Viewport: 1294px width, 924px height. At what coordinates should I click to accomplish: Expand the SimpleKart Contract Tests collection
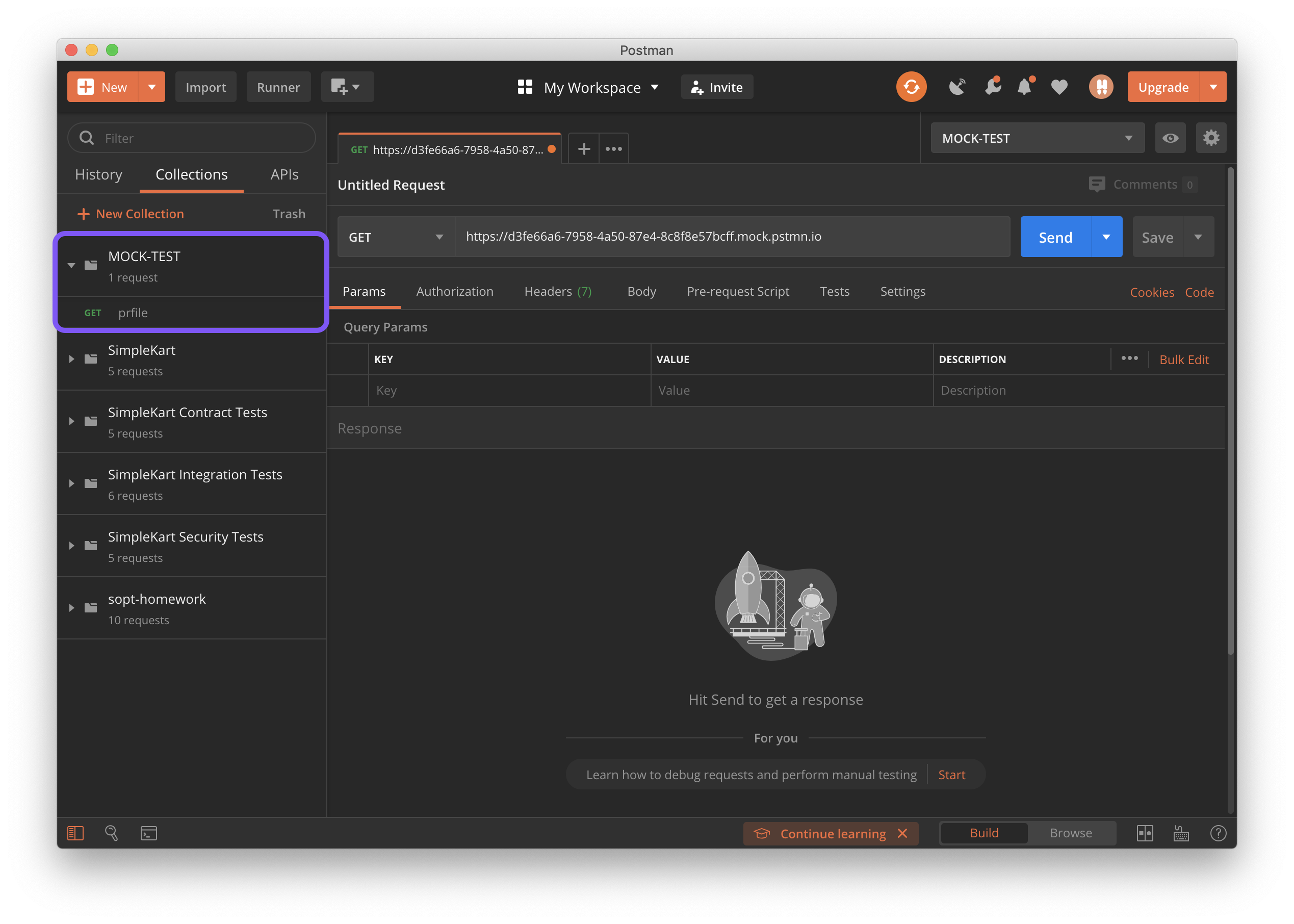tap(72, 422)
